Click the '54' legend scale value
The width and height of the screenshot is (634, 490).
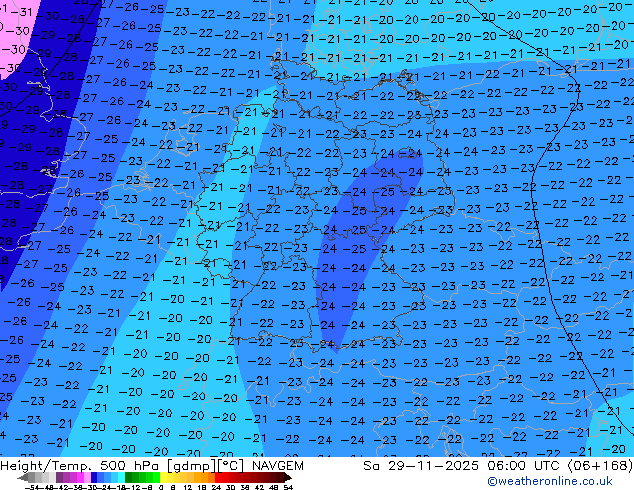287,488
